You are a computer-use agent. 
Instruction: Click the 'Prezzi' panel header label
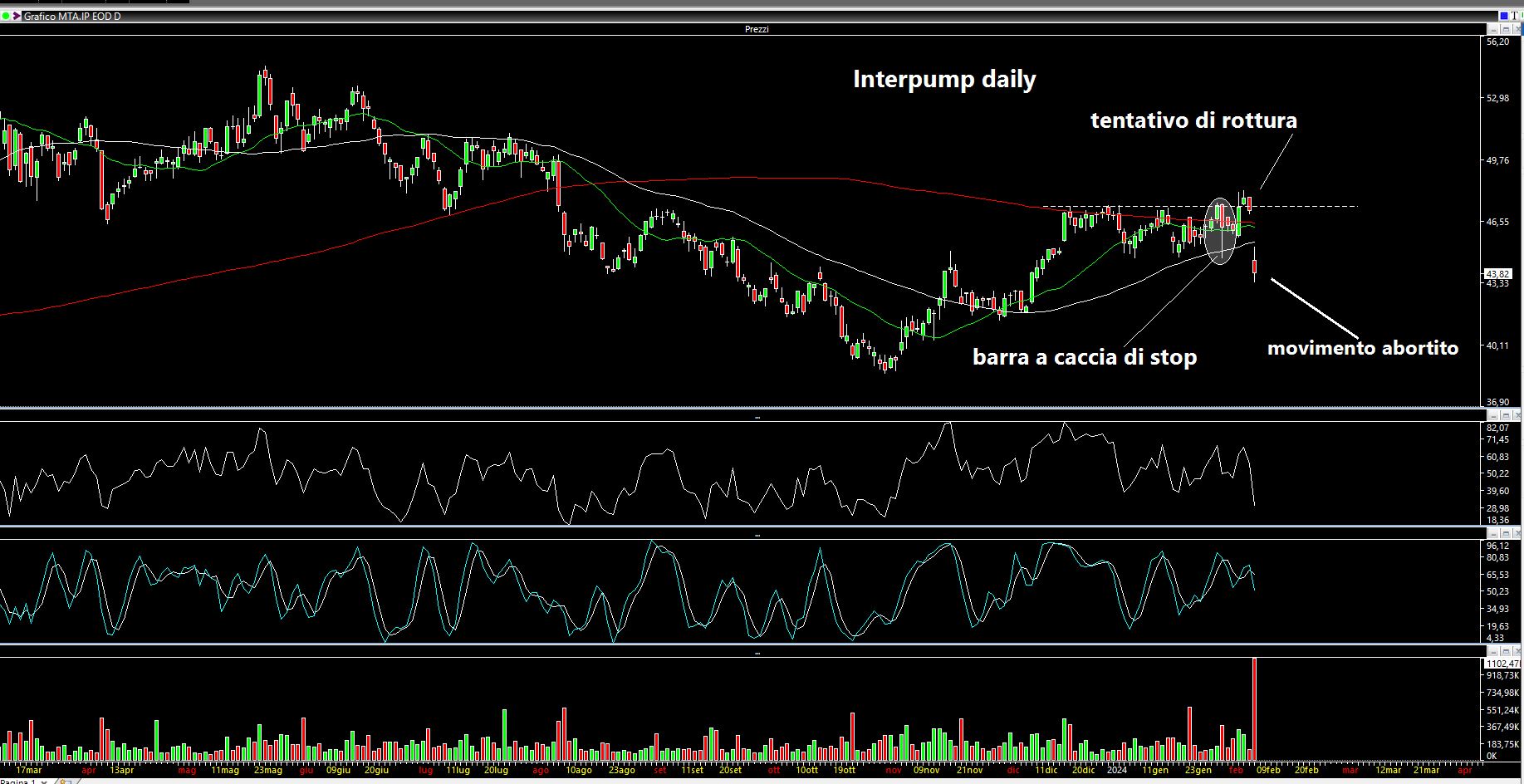click(757, 29)
